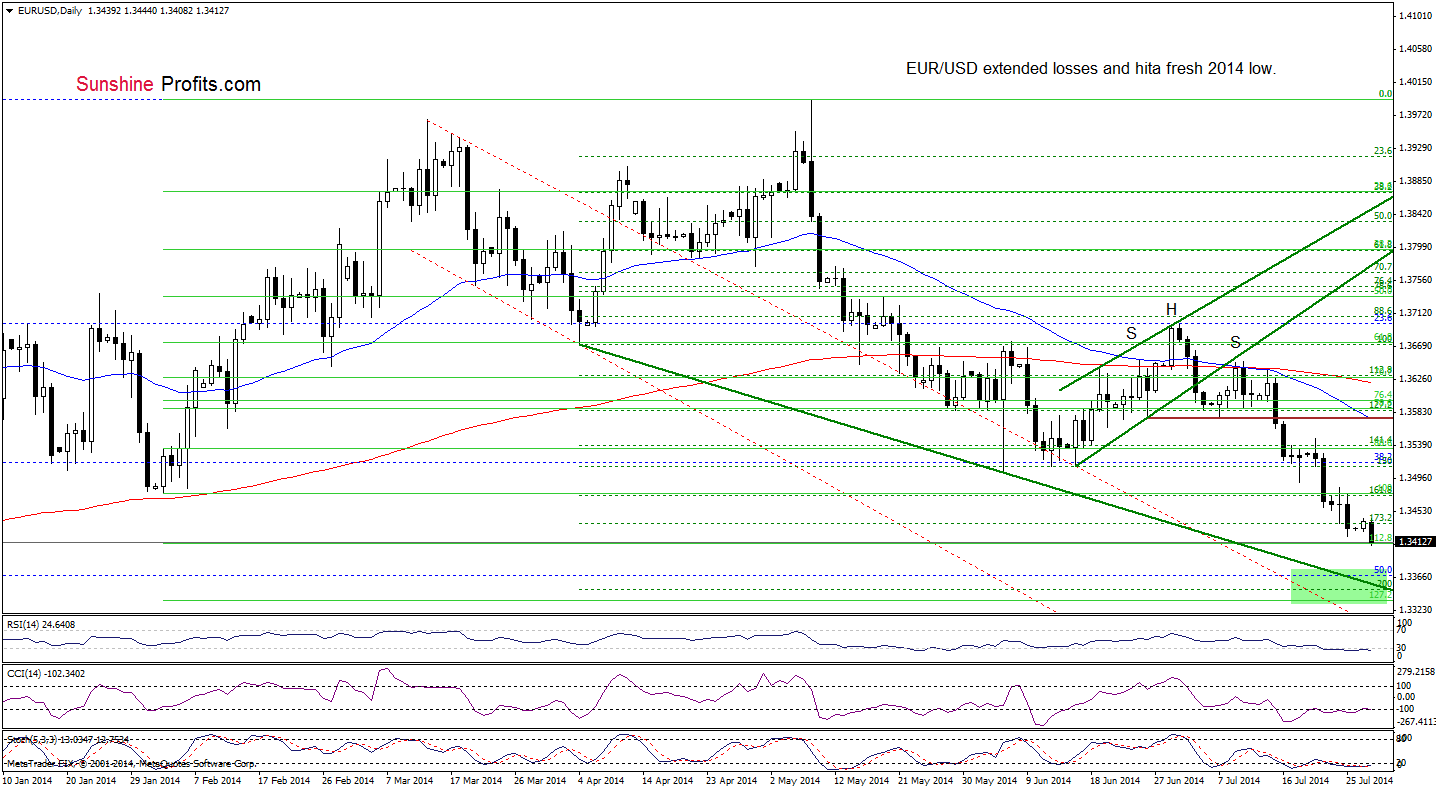The height and width of the screenshot is (789, 1436).
Task: Click the 1.39290 price axis label
Action: [x=1416, y=148]
